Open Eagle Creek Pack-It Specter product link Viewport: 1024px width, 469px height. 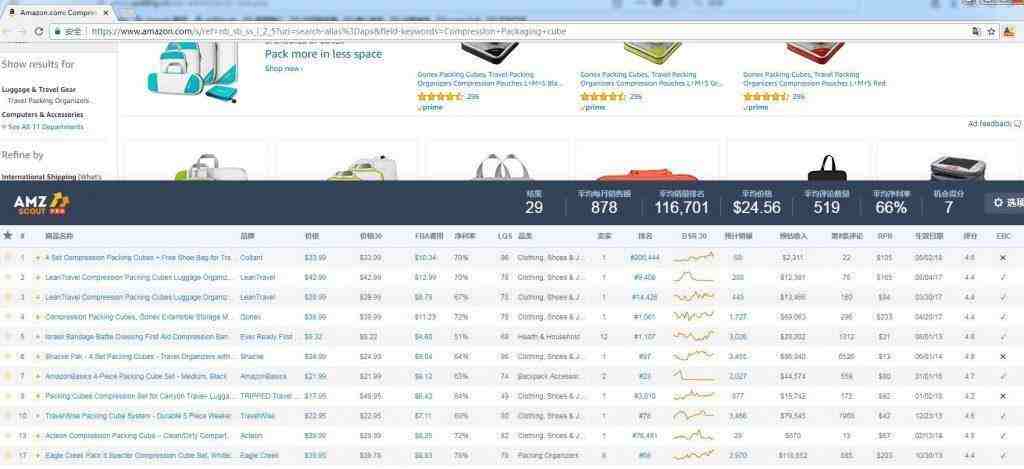click(138, 455)
